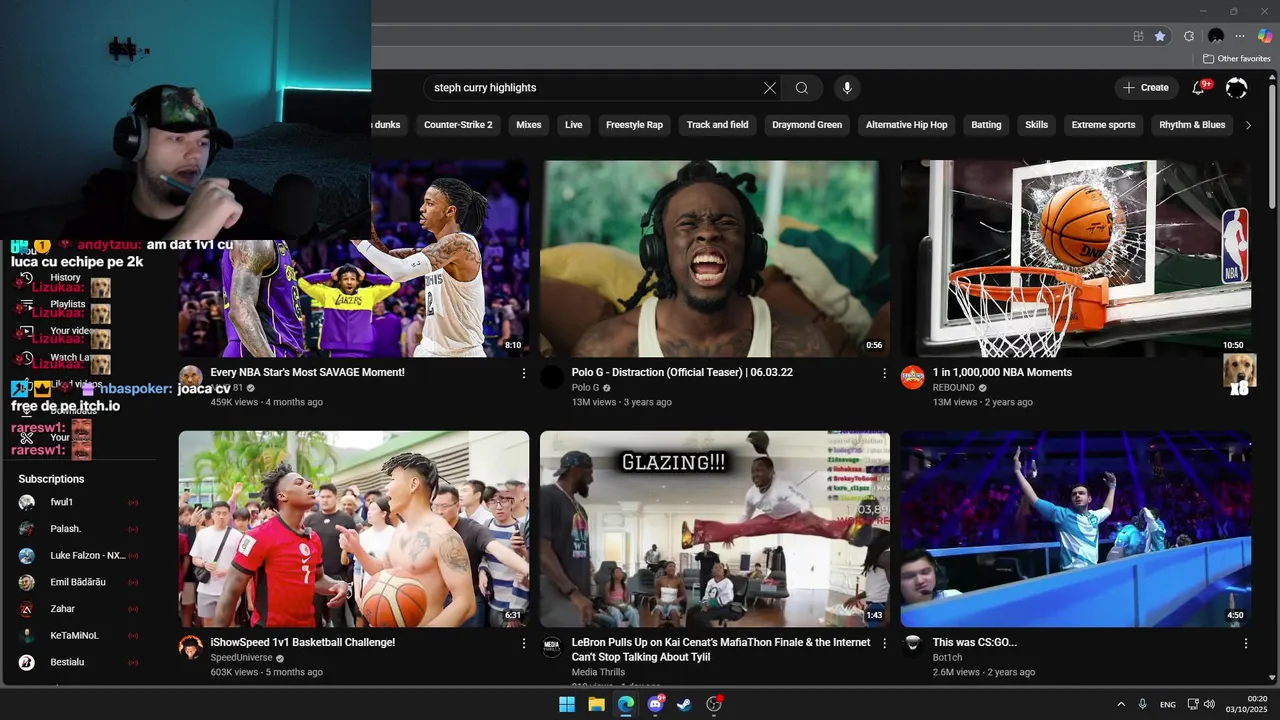1280x720 pixels.
Task: Open more options for Every NBA Star's video
Action: (523, 373)
